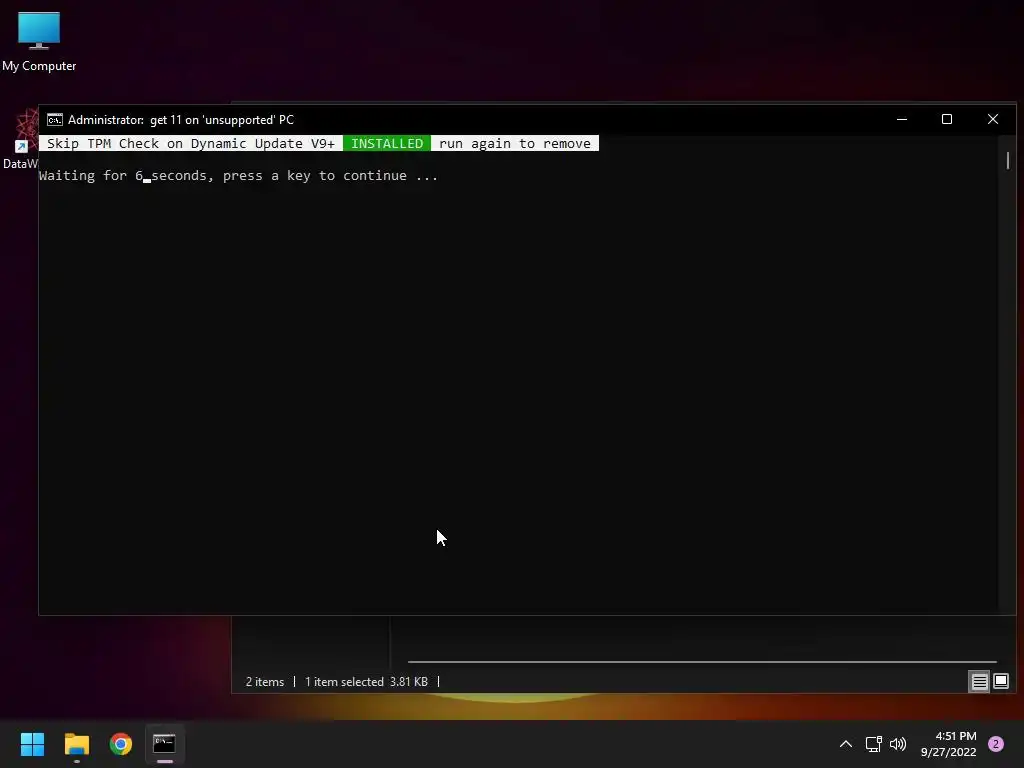Viewport: 1024px width, 768px height.
Task: Click '2 items' in File Explorer status bar
Action: pyautogui.click(x=264, y=682)
